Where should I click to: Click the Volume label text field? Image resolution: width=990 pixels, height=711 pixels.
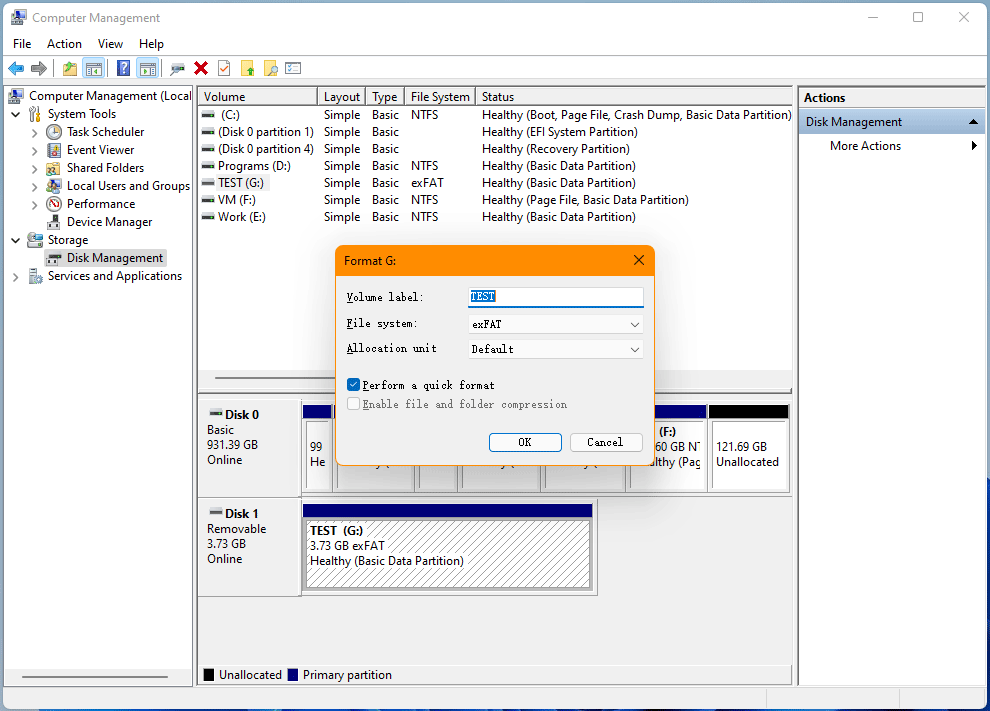[x=556, y=297]
